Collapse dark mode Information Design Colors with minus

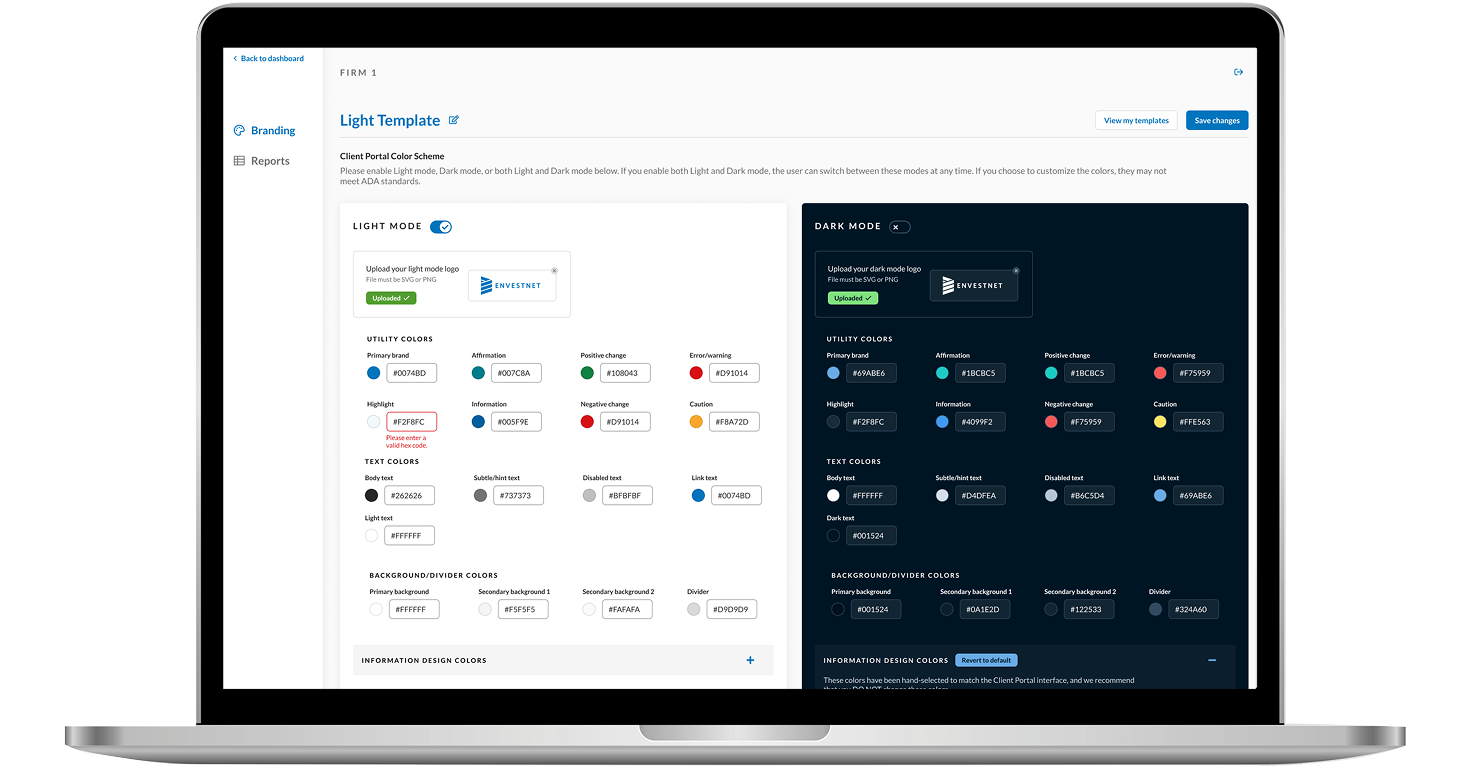1212,660
